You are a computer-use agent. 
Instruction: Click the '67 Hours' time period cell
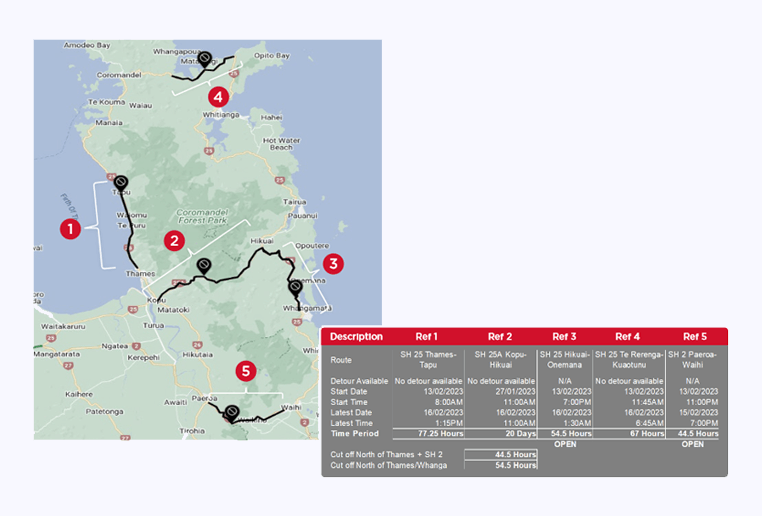tap(647, 433)
